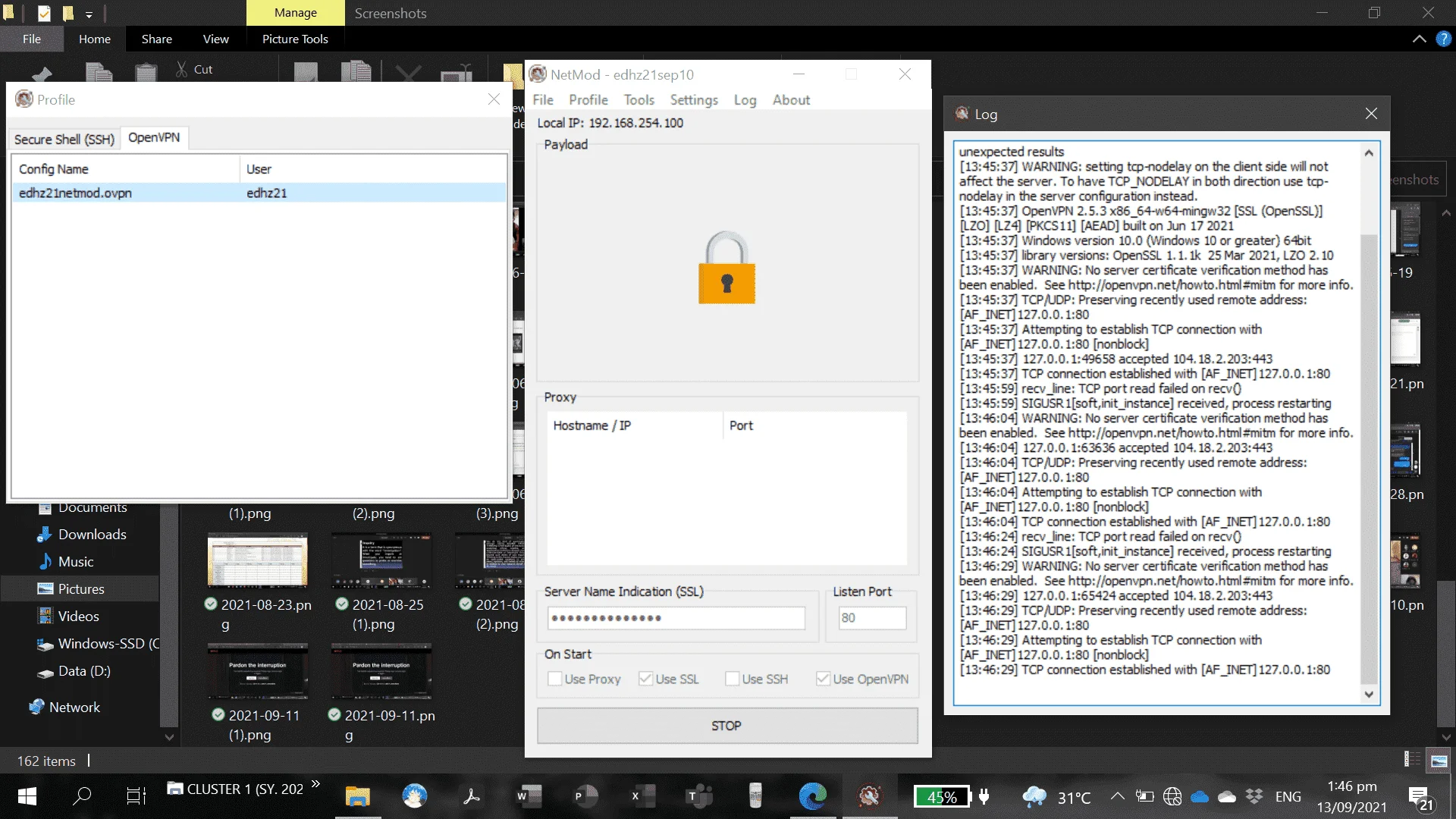Click the NetMod app icon in its title bar
Viewport: 1456px width, 819px height.
pos(538,74)
